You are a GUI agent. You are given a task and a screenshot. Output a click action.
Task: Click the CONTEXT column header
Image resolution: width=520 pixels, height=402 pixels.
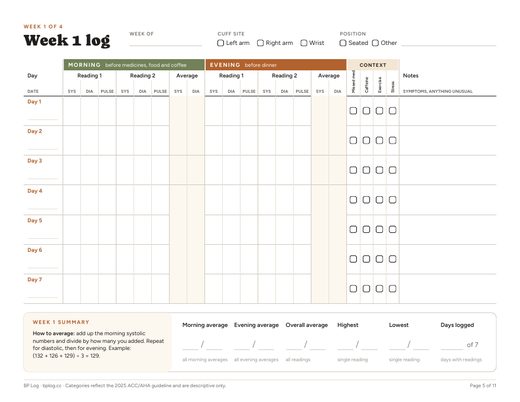[373, 65]
